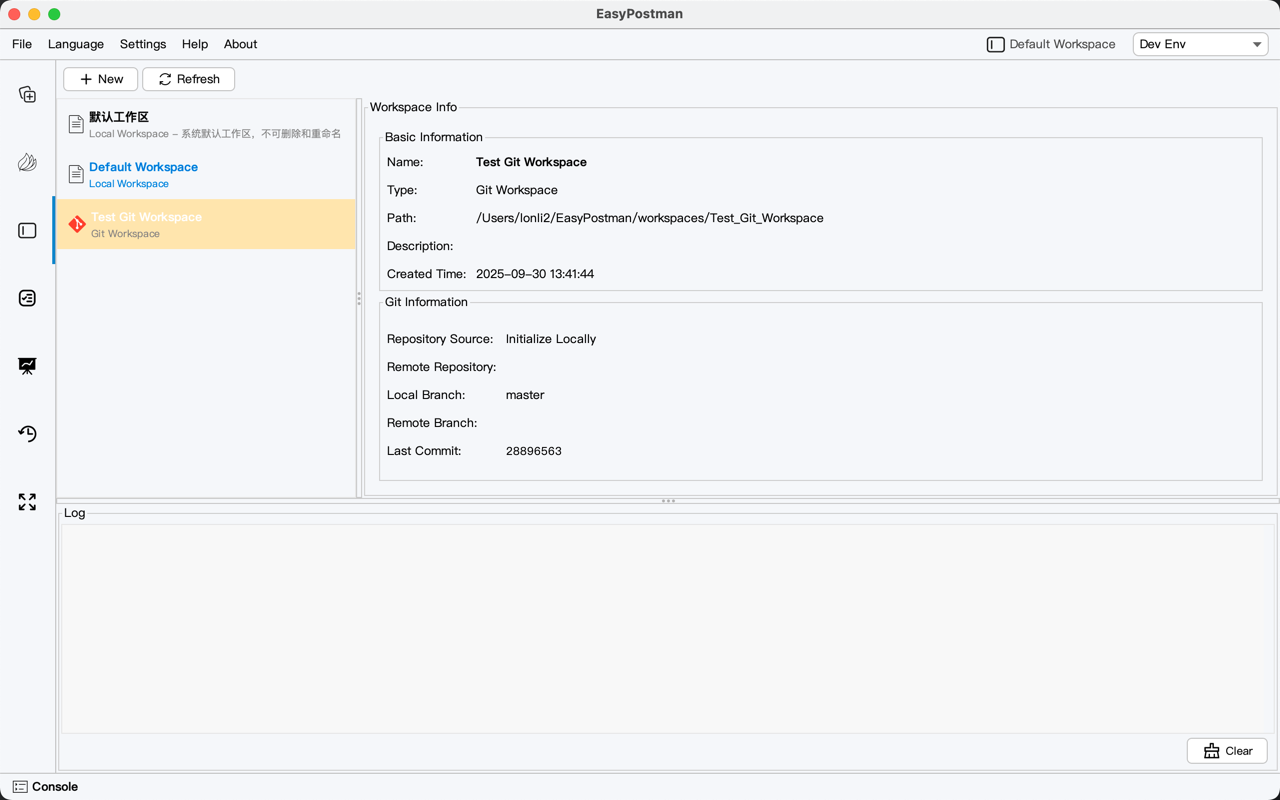Click the horizontal splitter handle above Log
Viewport: 1280px width, 800px height.
[x=668, y=500]
